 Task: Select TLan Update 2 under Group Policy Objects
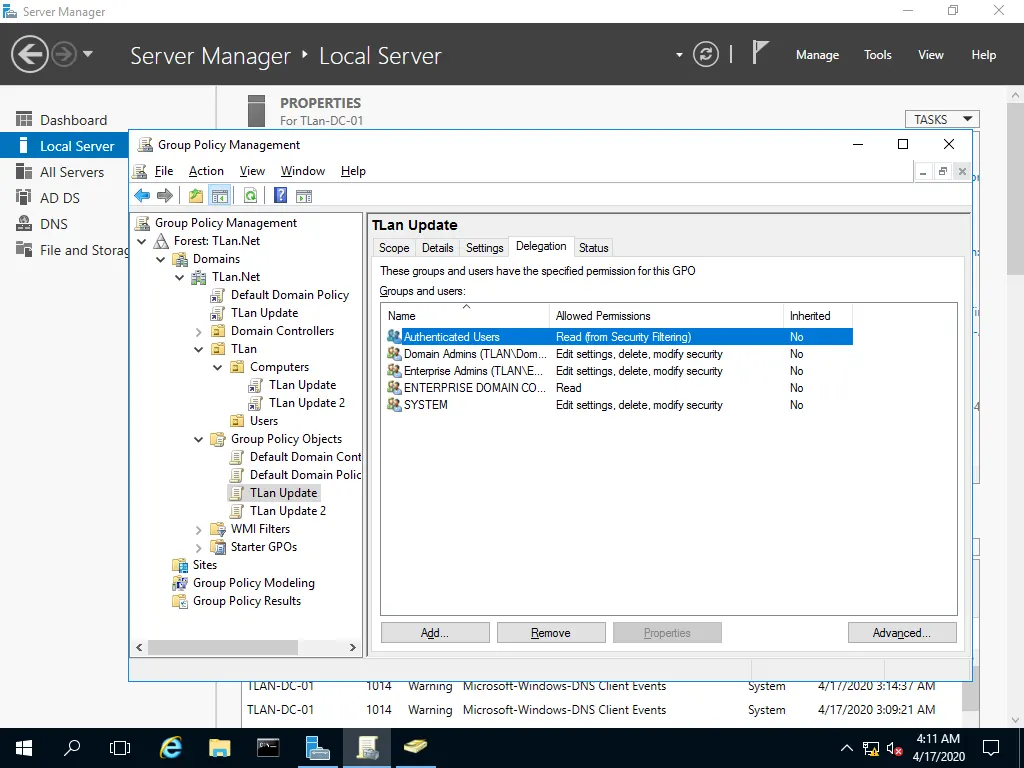287,511
